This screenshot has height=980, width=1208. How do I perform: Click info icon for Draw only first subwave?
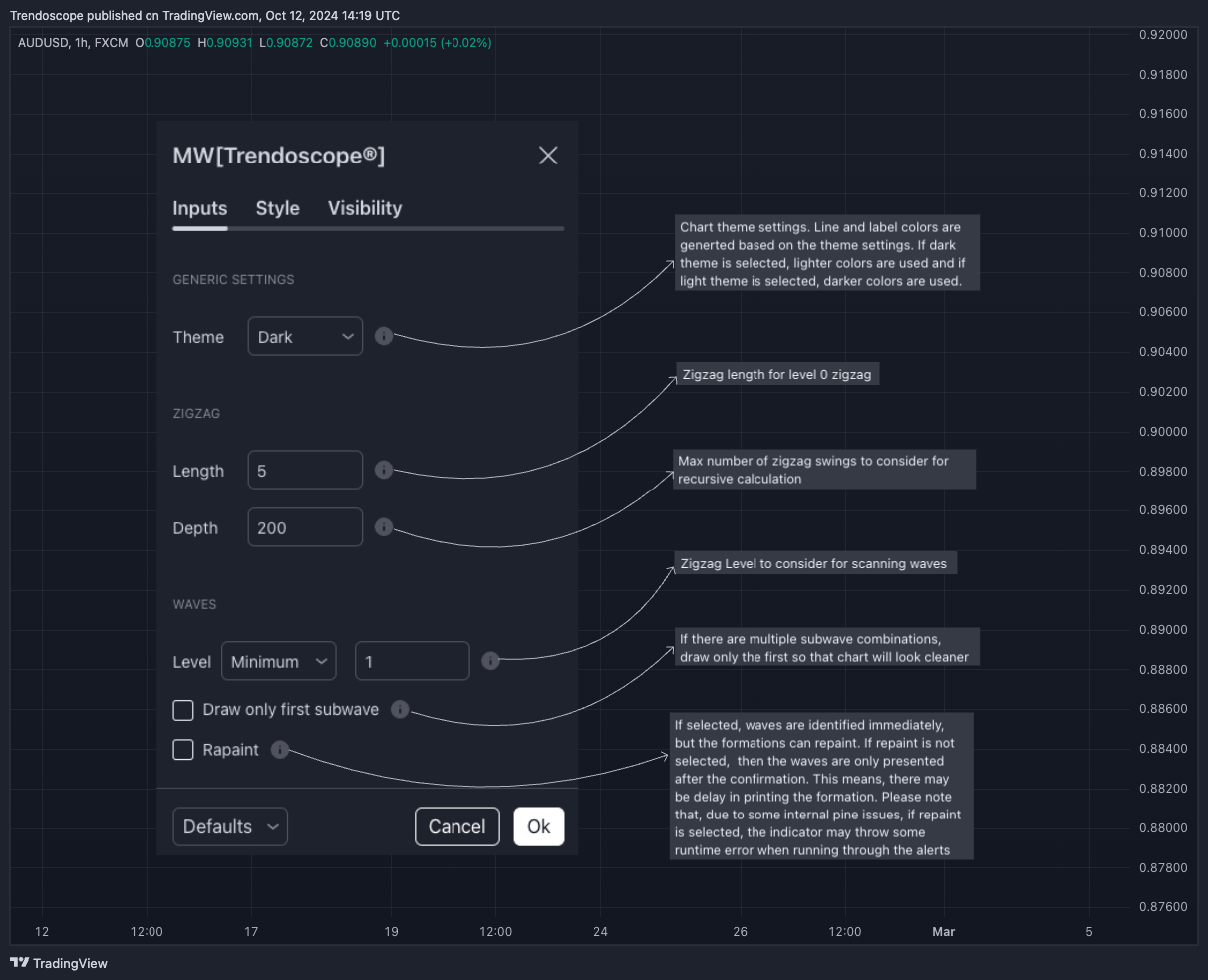(400, 709)
